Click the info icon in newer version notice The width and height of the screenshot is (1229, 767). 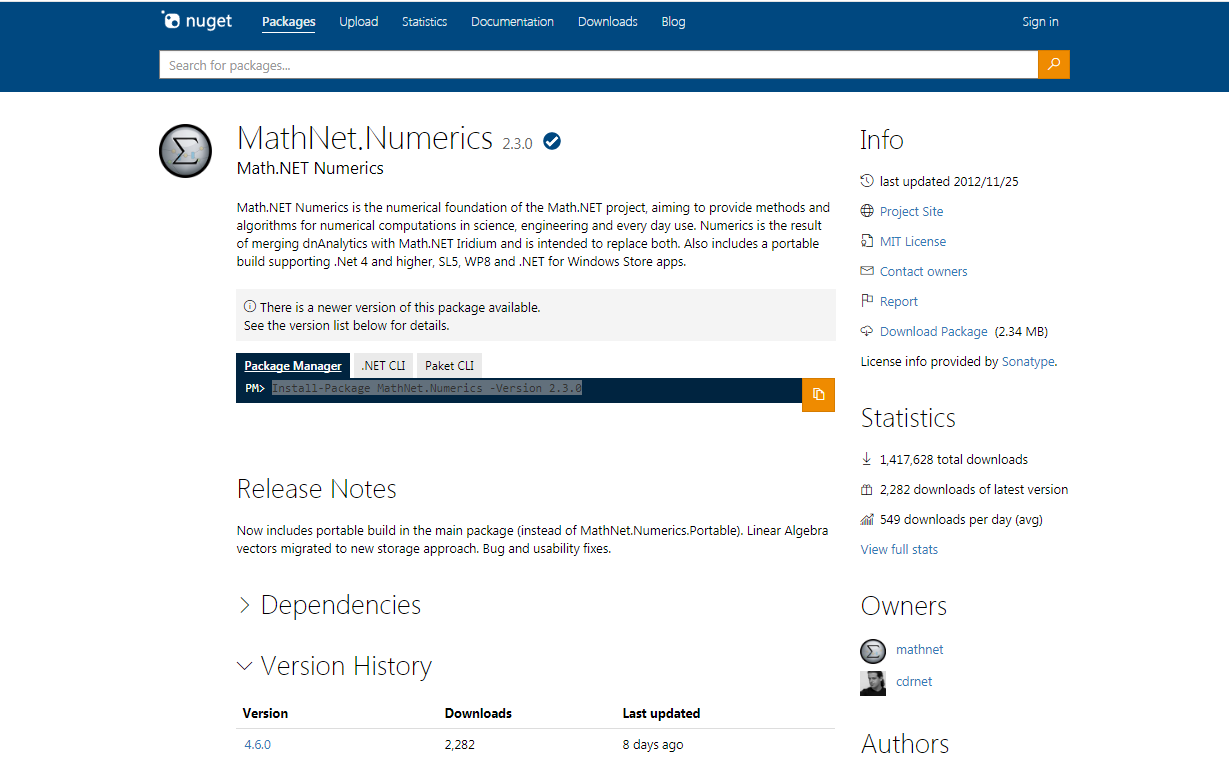coord(250,307)
